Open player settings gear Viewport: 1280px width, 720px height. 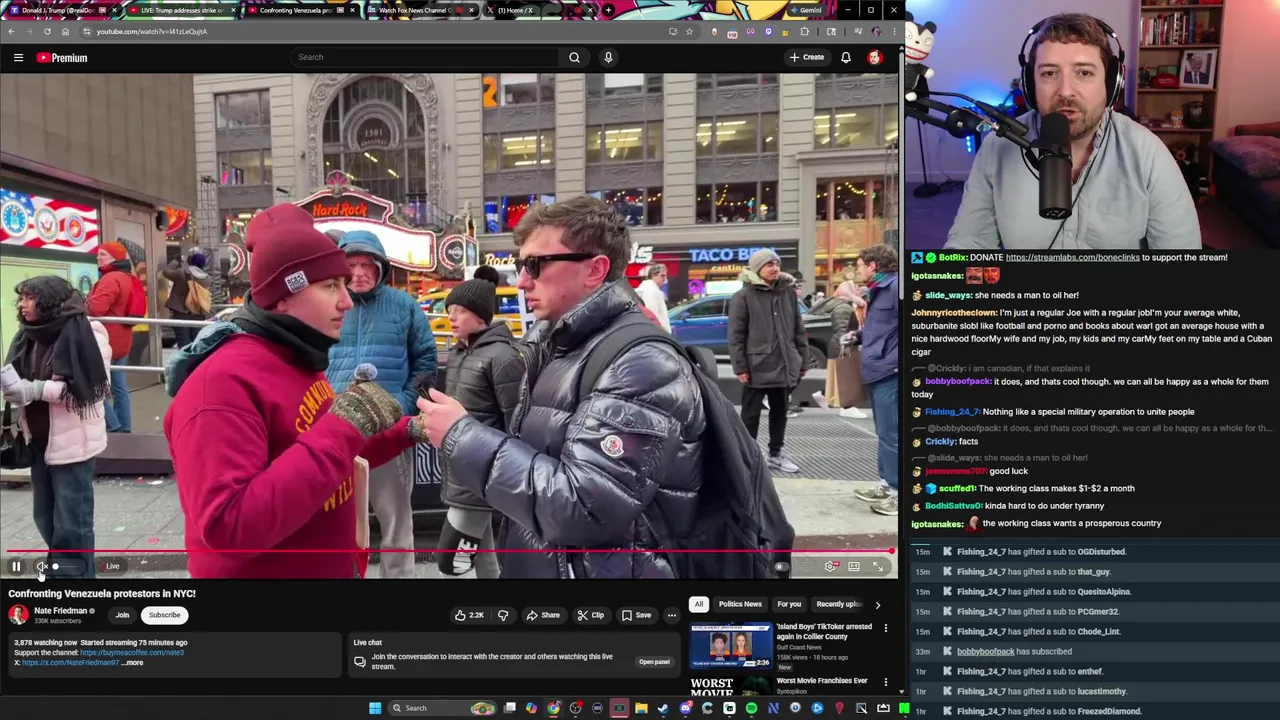pyautogui.click(x=830, y=567)
